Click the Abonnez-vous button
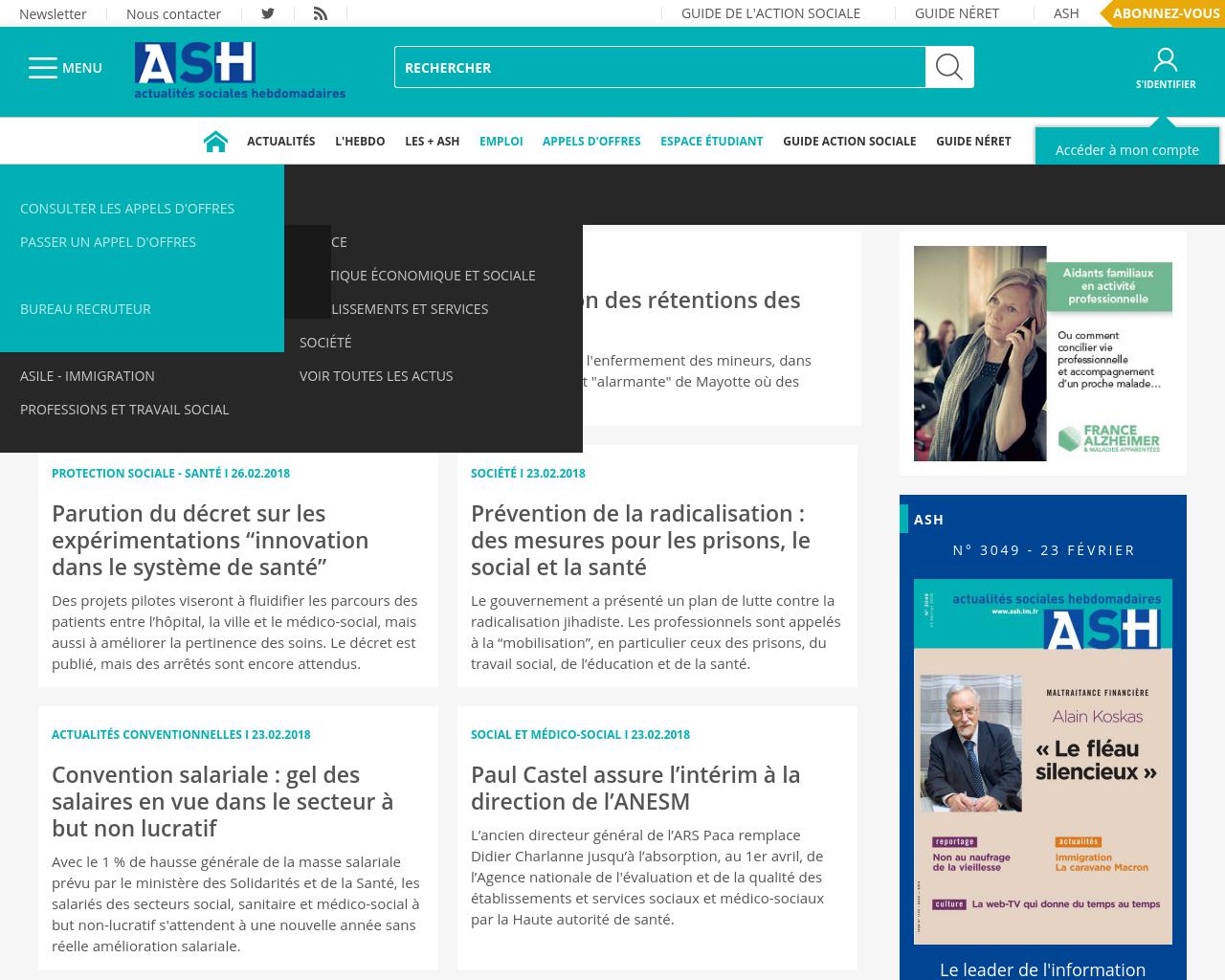This screenshot has width=1225, height=980. (x=1165, y=13)
